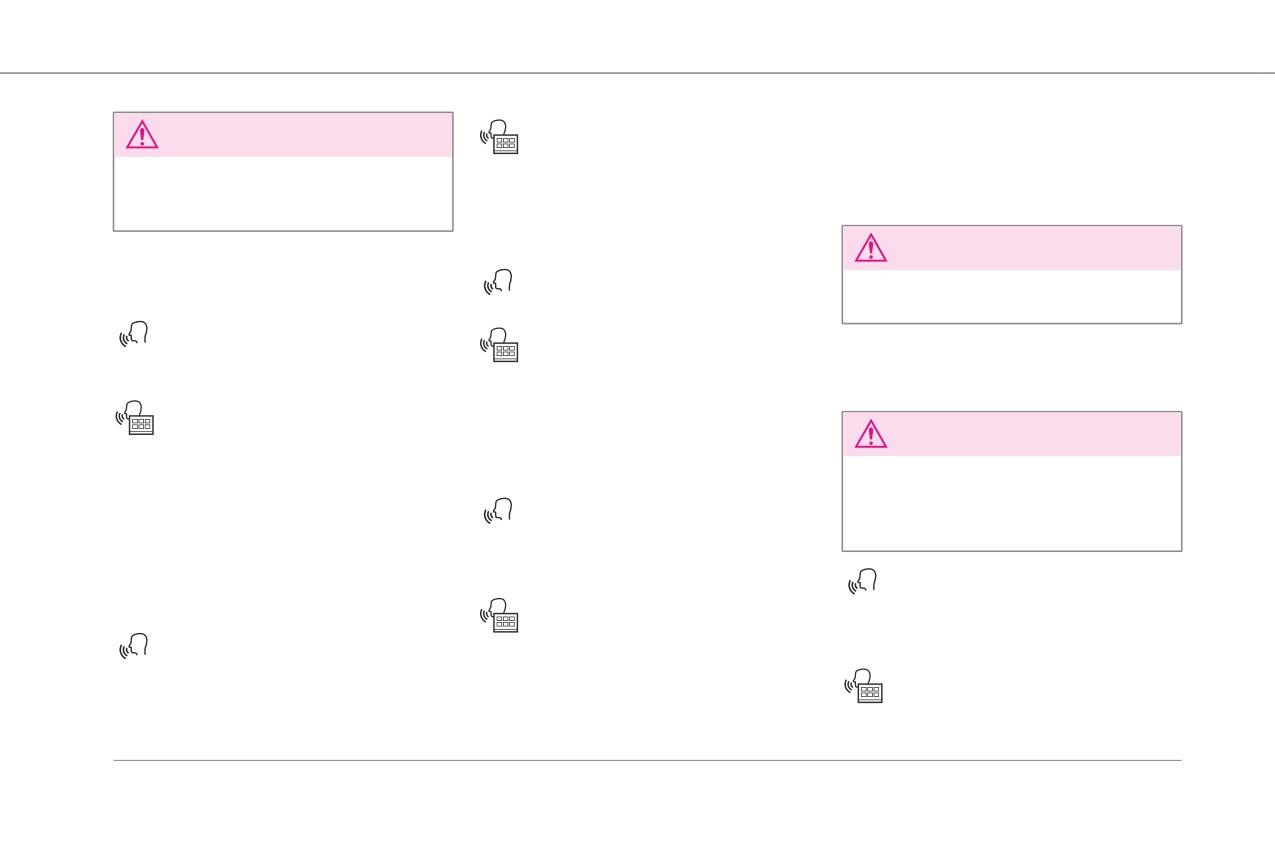The height and width of the screenshot is (860, 1275).
Task: Click the pink header band of the left warning box
Action: coord(283,135)
